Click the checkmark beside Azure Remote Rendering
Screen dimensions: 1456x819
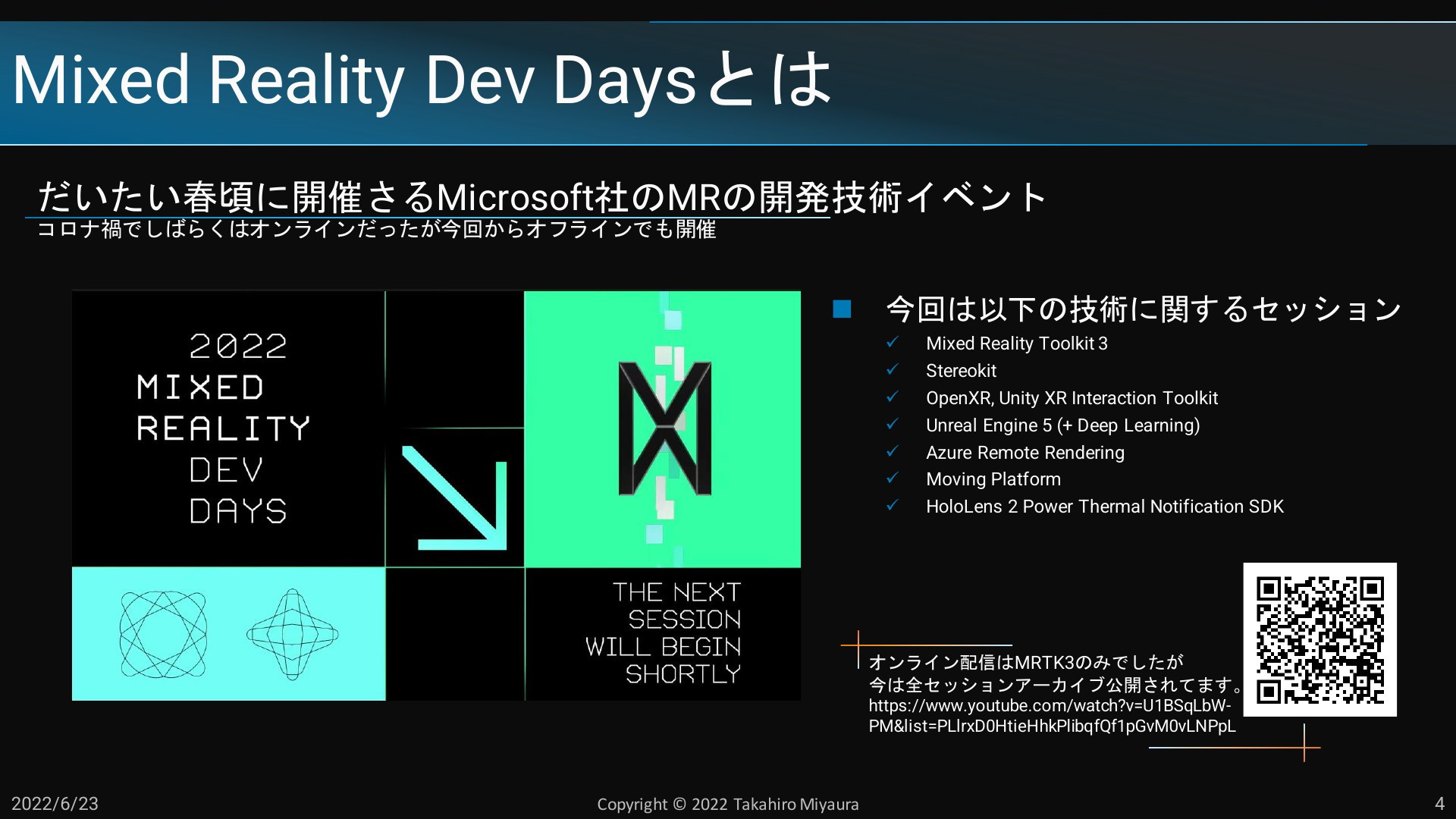[x=893, y=452]
